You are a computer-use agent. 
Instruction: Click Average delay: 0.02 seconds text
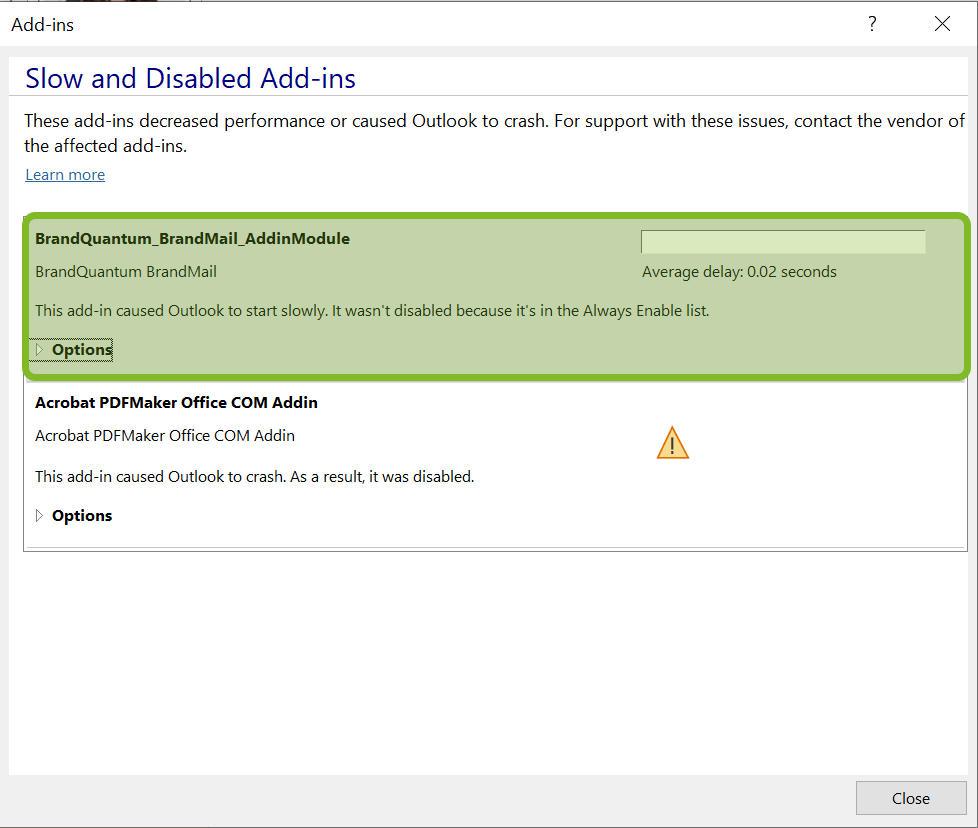point(739,272)
